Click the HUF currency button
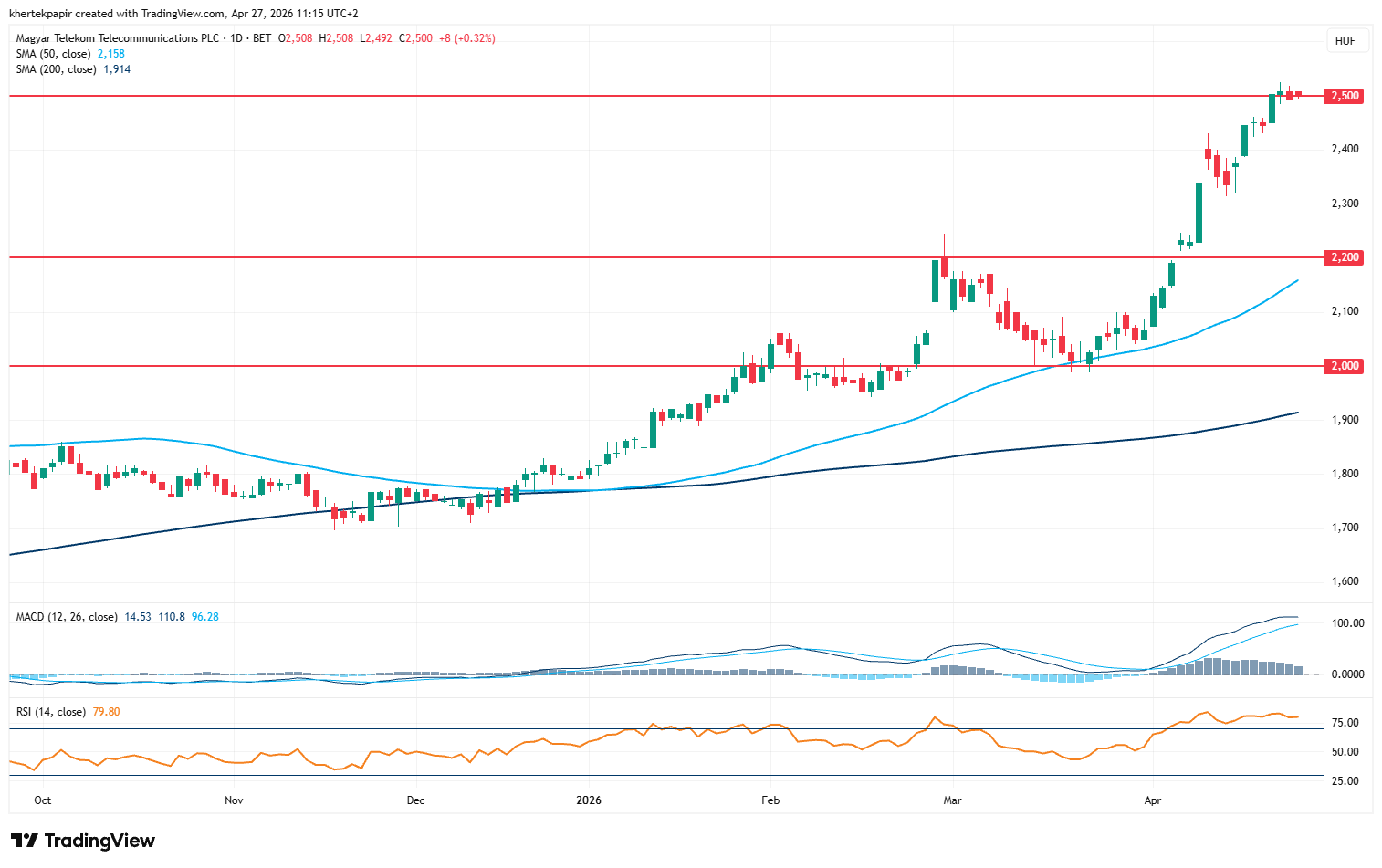 click(1345, 41)
